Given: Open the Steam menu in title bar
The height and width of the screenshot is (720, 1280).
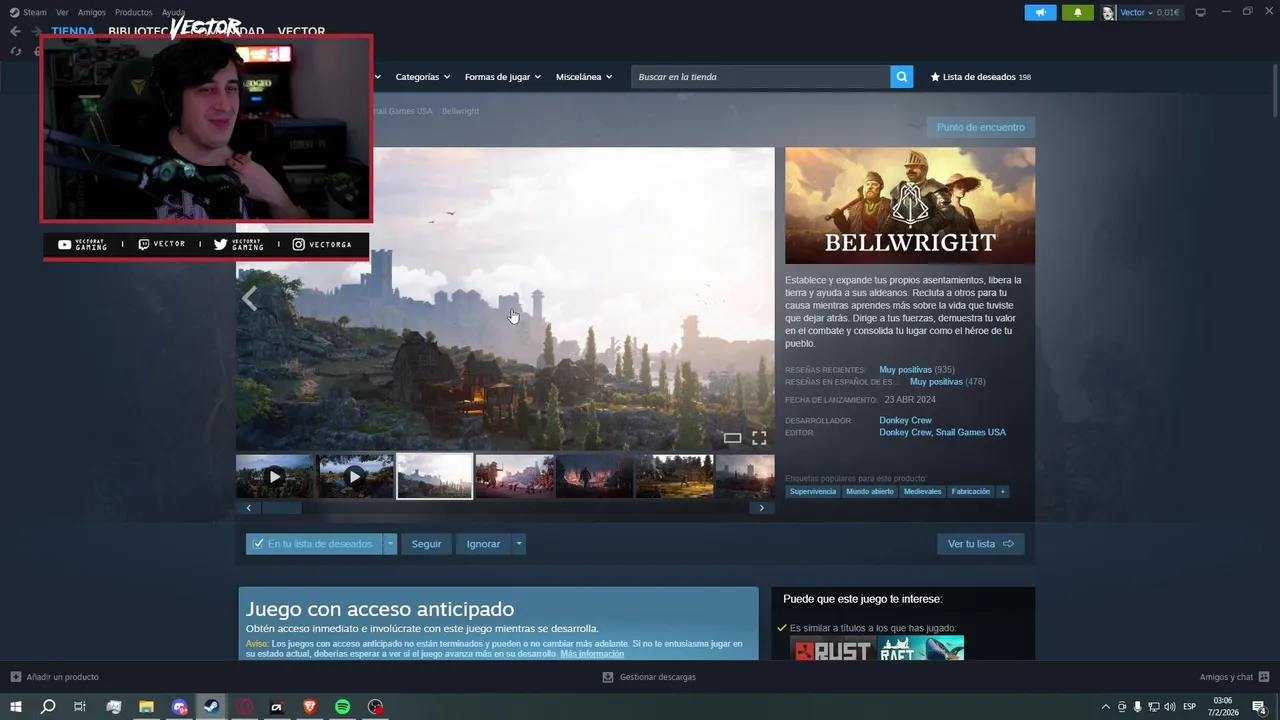Looking at the screenshot, I should point(29,13).
